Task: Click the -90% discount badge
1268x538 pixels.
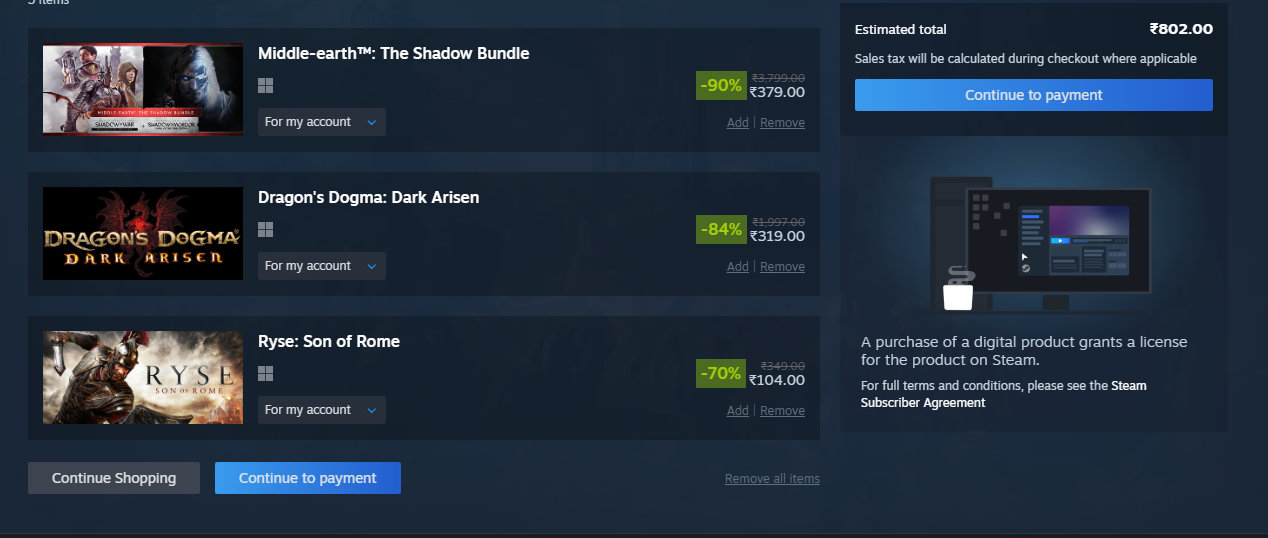Action: 721,86
